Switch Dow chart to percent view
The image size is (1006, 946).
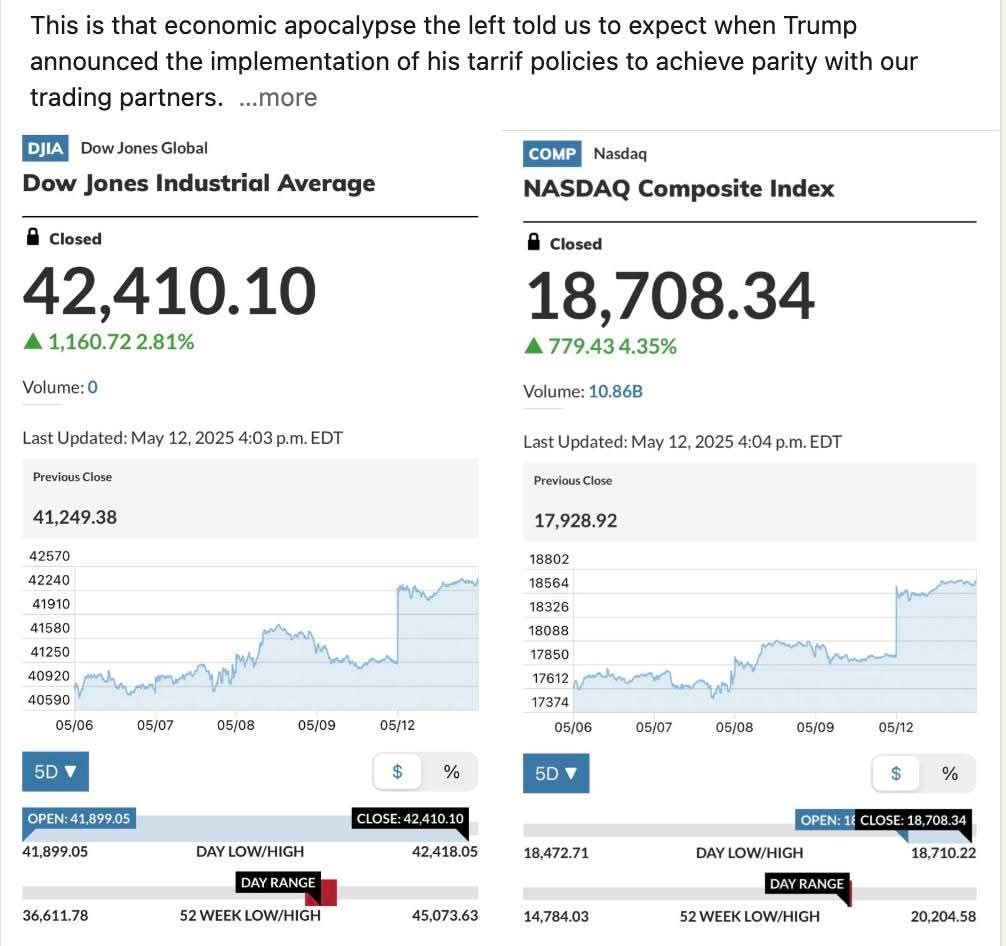click(x=451, y=771)
